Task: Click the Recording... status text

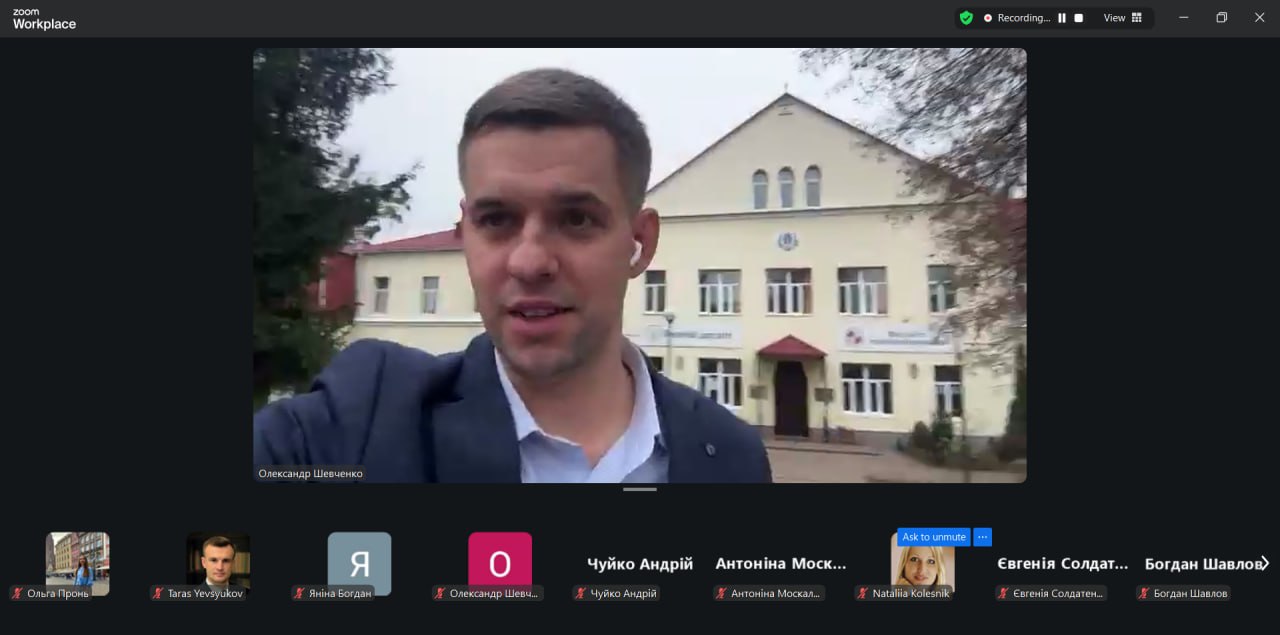Action: [x=1024, y=18]
